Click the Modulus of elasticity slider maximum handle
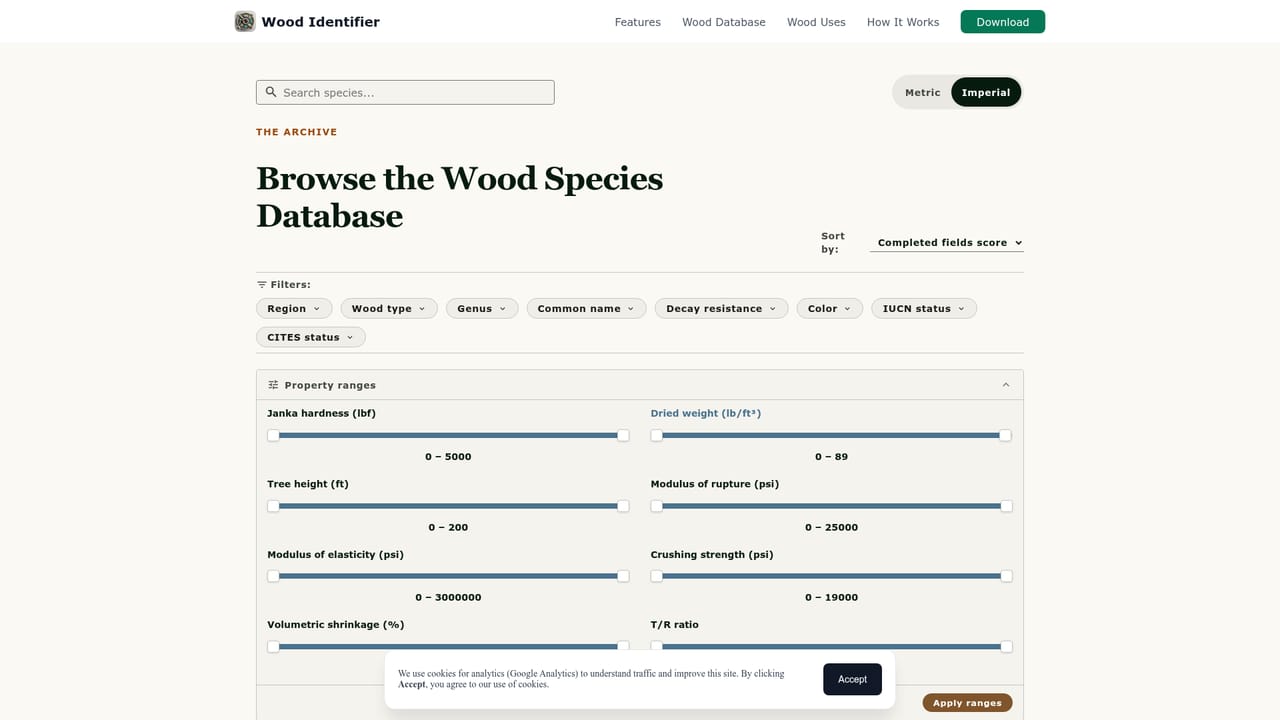This screenshot has width=1280, height=720. pyautogui.click(x=623, y=576)
